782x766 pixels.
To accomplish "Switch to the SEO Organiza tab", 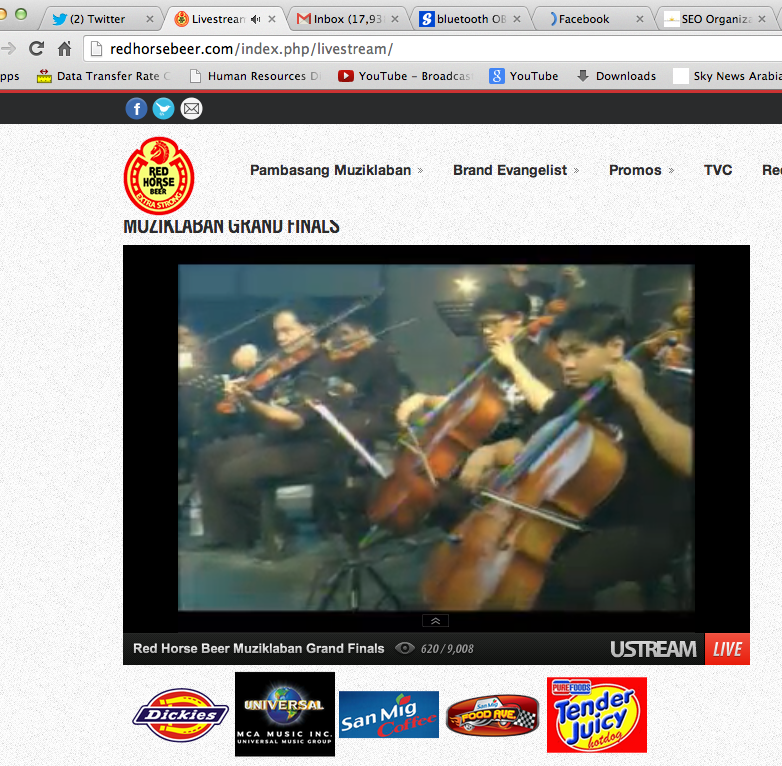I will (x=716, y=19).
